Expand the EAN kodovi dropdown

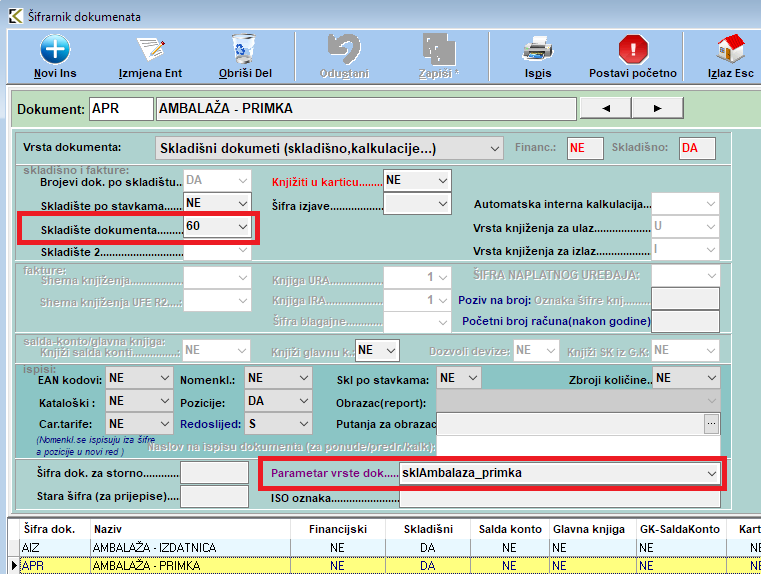[165, 378]
